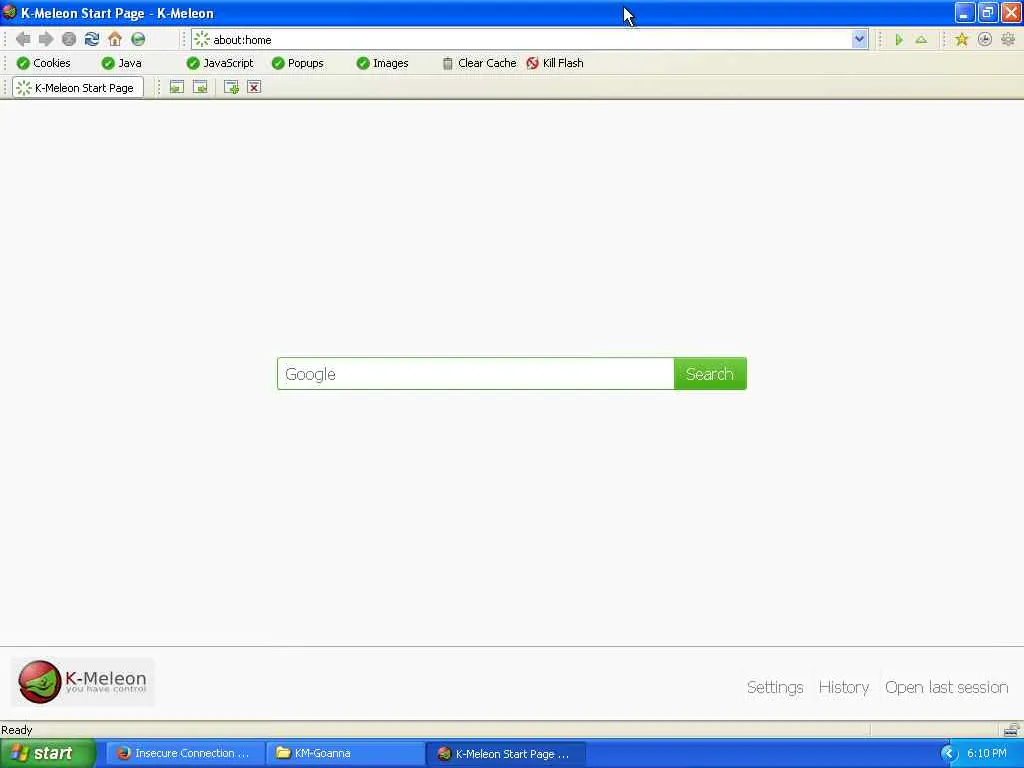Open a new tab with plus icon
1024x768 pixels.
231,87
